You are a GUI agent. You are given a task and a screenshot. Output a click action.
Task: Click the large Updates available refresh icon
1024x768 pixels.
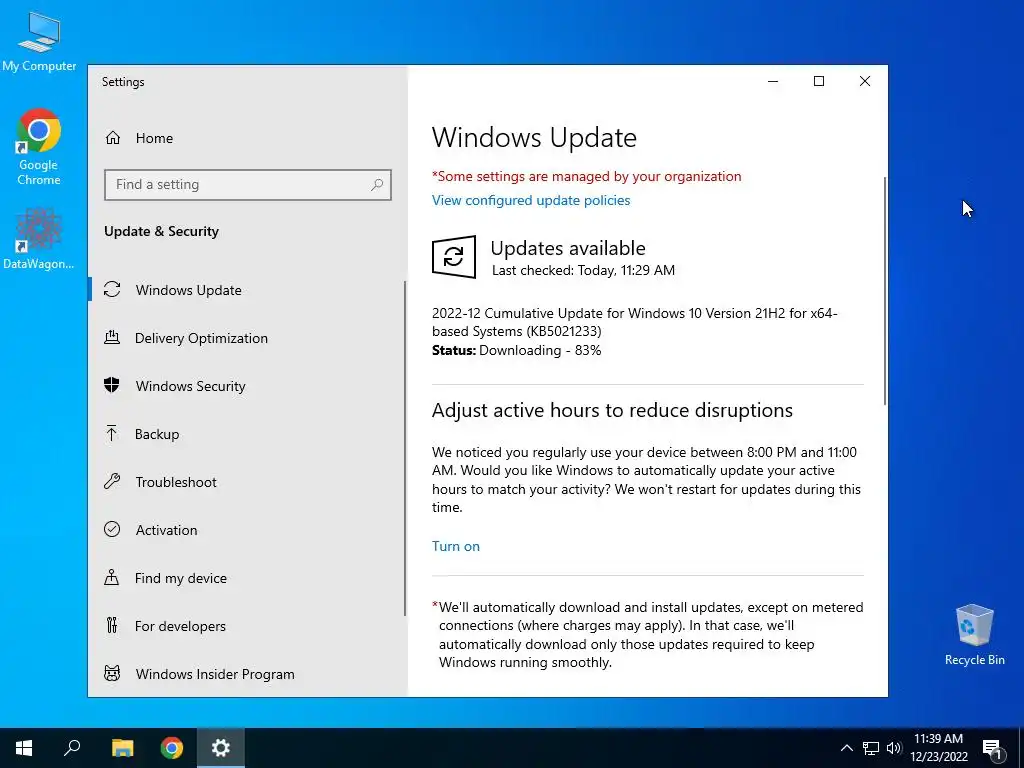coord(454,257)
